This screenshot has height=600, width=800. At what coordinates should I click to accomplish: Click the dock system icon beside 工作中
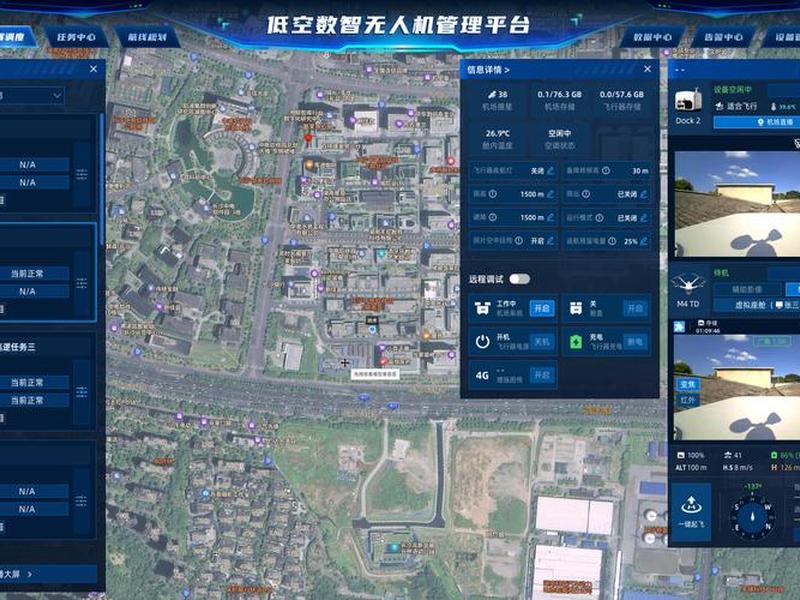(482, 308)
